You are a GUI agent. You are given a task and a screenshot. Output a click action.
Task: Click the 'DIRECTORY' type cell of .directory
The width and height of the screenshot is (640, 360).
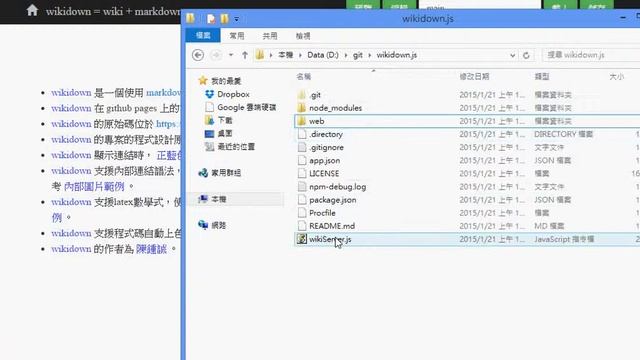pos(564,134)
